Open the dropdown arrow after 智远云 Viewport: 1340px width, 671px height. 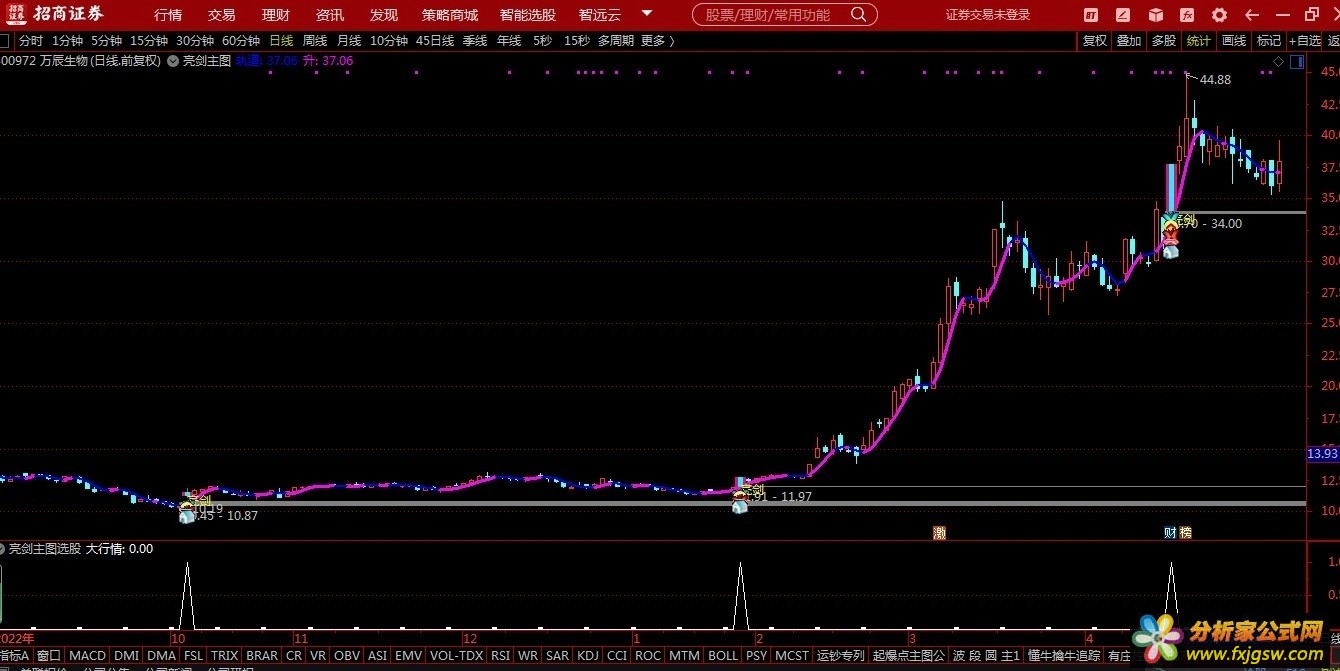[646, 14]
